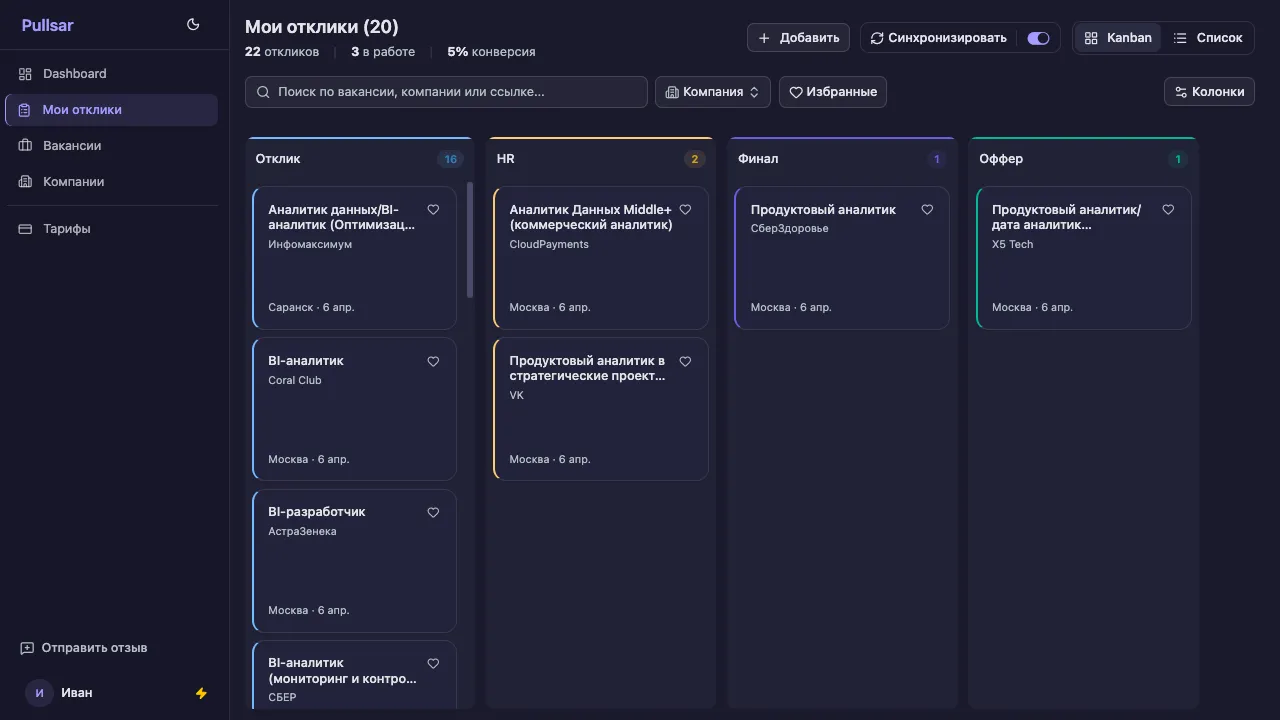Toggle the auto-sync switch
1280x720 pixels.
1038,38
